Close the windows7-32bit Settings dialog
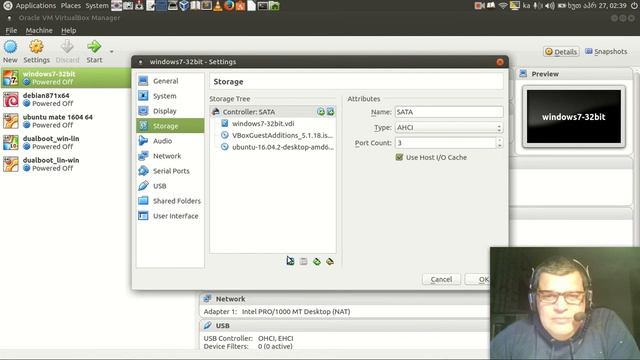The height and width of the screenshot is (360, 640). 500,62
